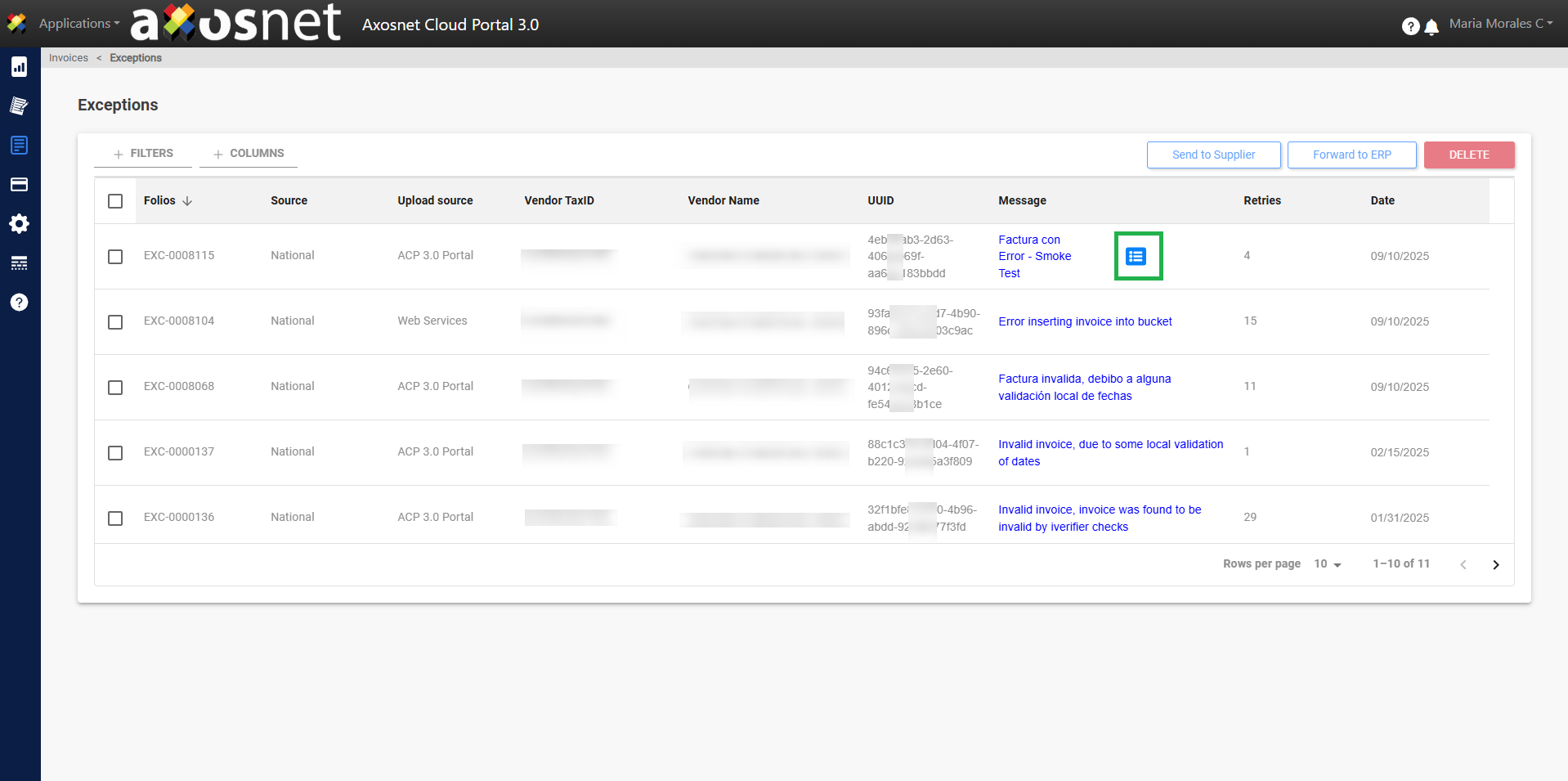Click the table rows sidebar icon
Viewport: 1568px width, 781px height.
20,263
